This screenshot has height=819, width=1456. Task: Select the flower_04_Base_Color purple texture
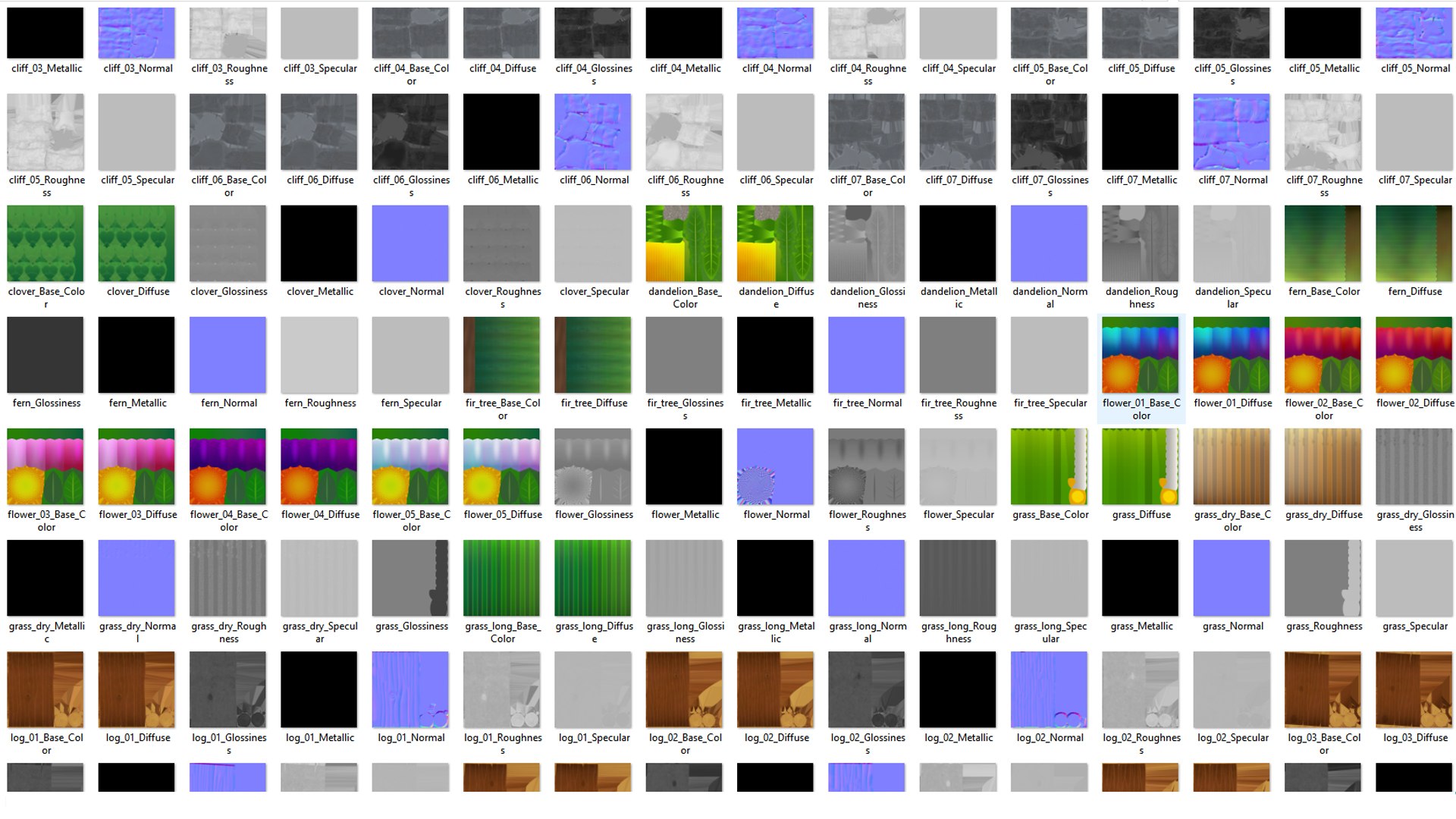coord(227,466)
